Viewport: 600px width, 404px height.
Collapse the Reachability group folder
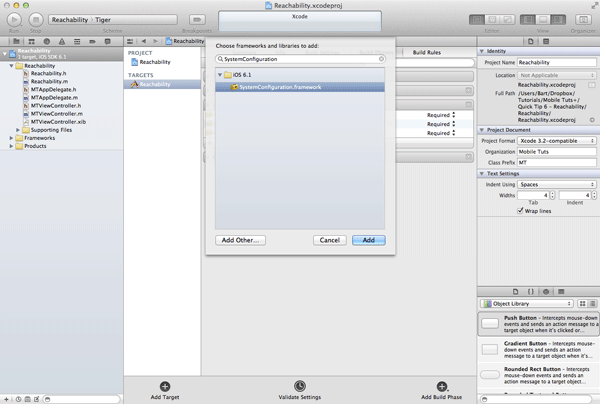click(11, 66)
